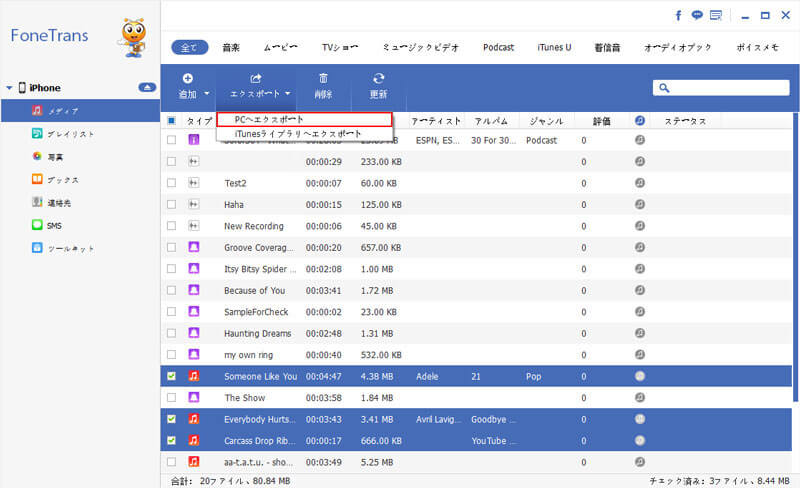Click the ringtone icon of Groove Coverage row

(193, 247)
